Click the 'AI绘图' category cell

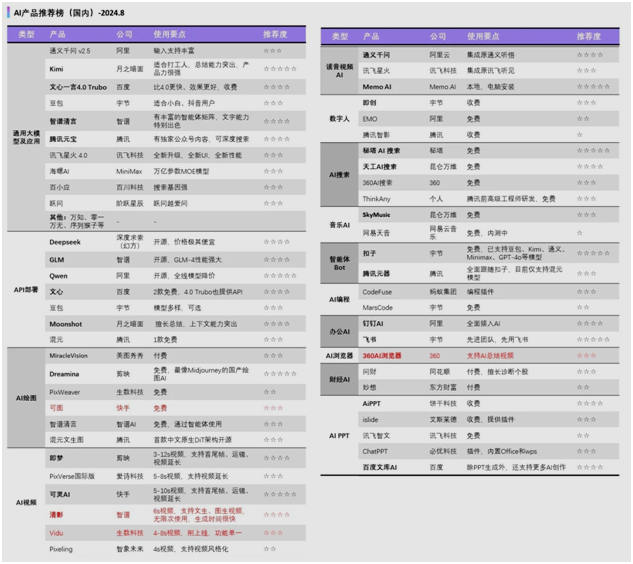pyautogui.click(x=26, y=398)
